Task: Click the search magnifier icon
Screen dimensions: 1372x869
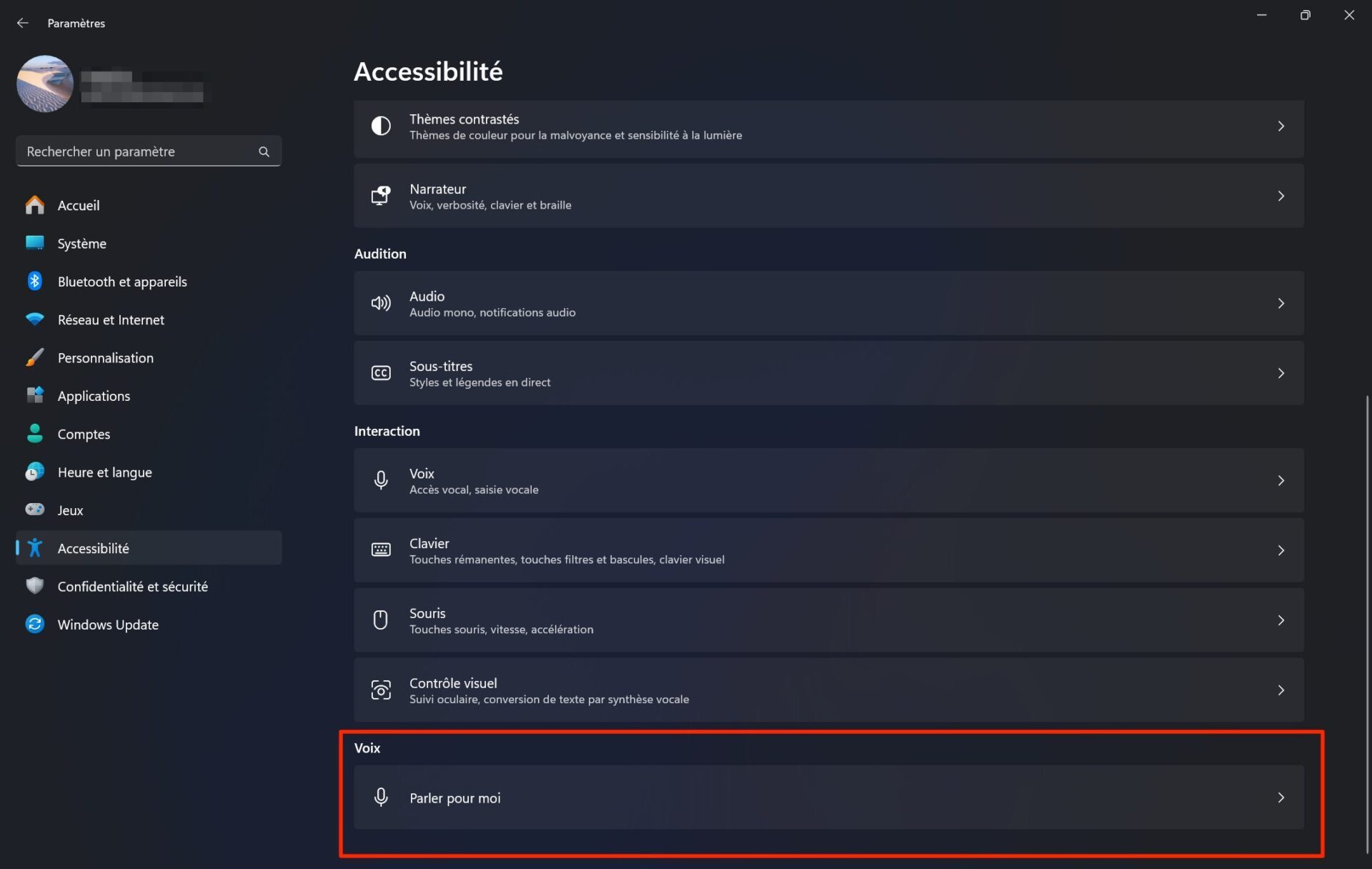Action: click(x=264, y=152)
